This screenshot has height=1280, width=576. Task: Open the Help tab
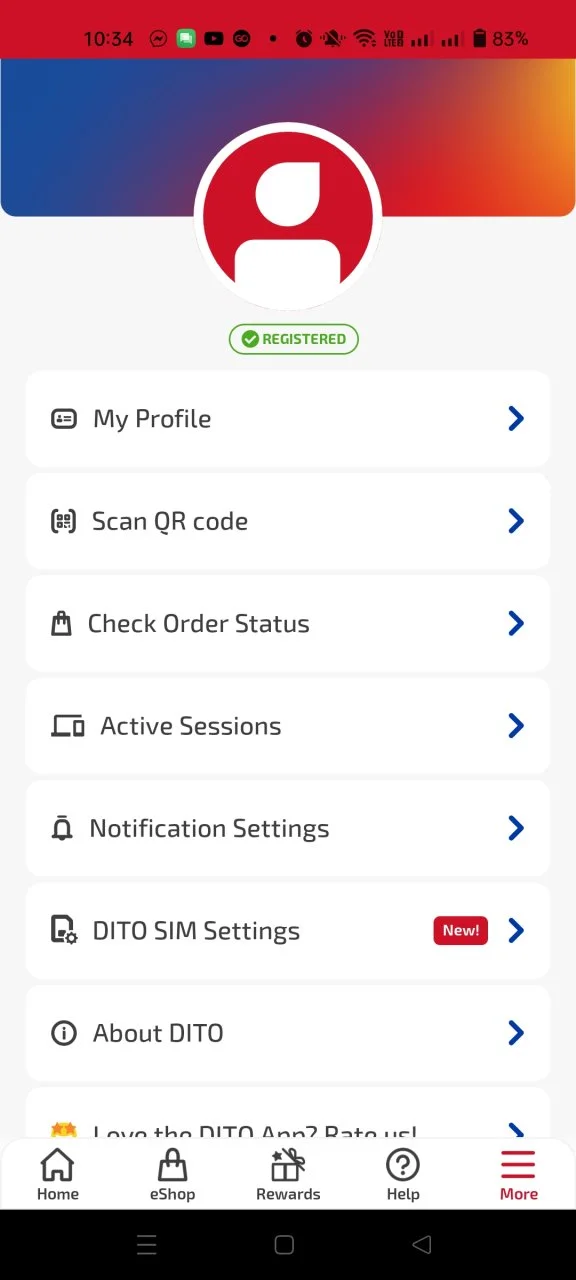(x=403, y=1175)
